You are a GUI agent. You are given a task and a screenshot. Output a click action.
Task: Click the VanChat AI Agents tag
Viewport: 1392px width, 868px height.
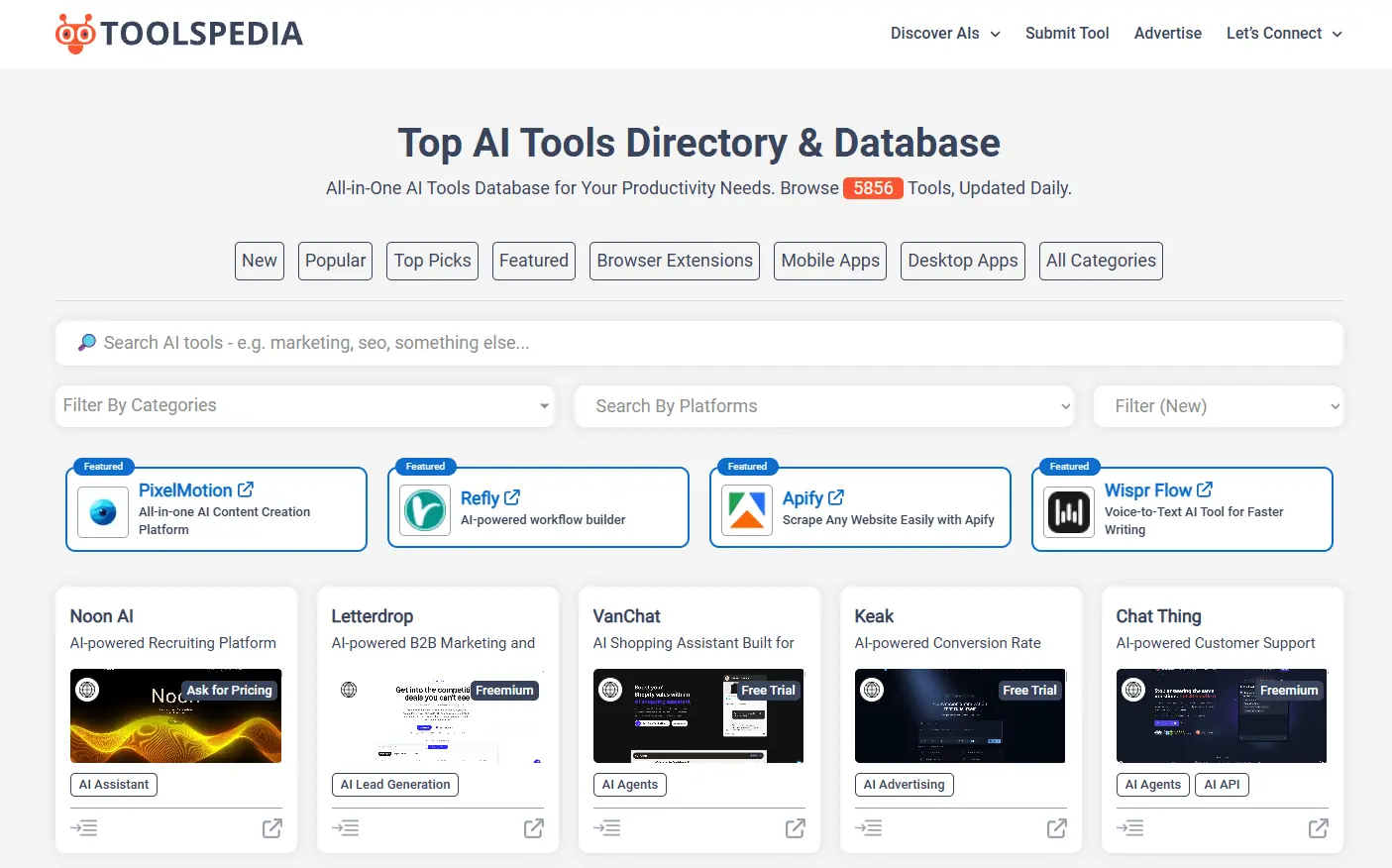(x=630, y=785)
